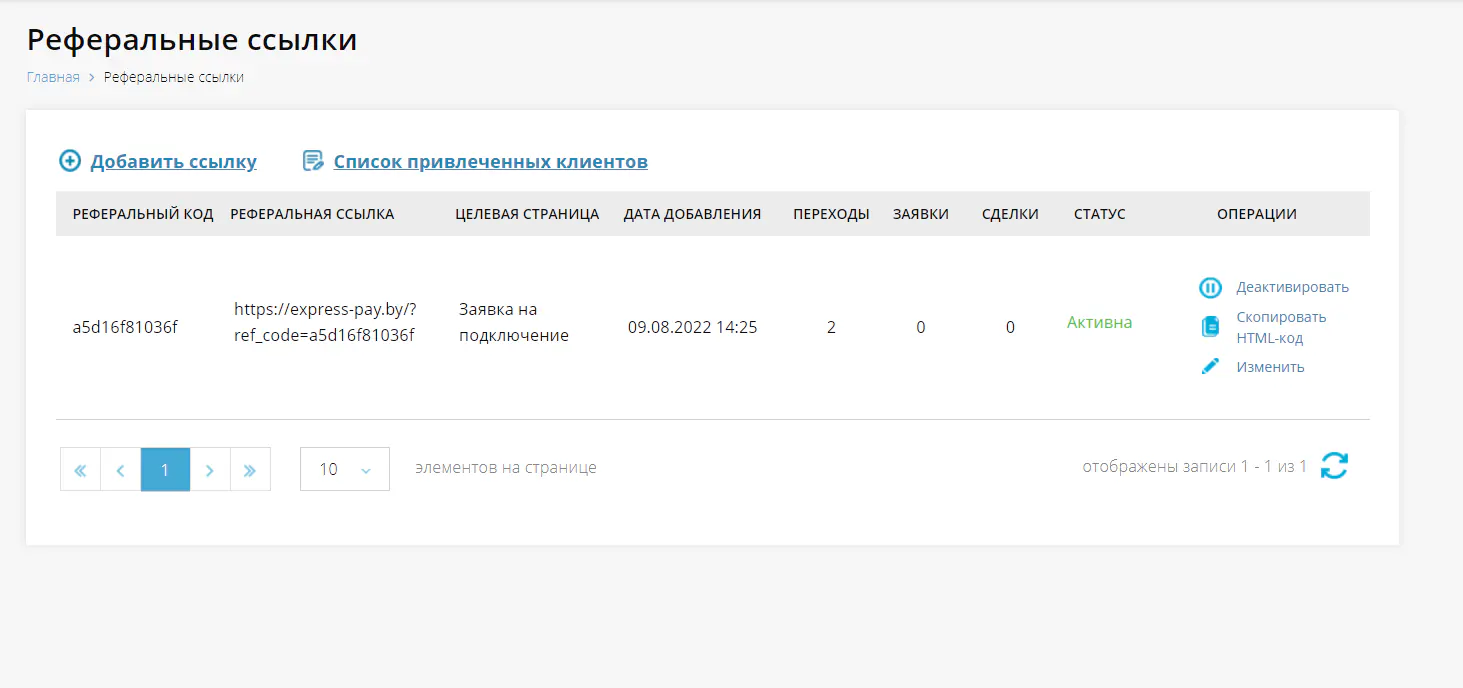Click the pencil icon for Изменить
Viewport: 1463px width, 688px height.
click(x=1210, y=367)
